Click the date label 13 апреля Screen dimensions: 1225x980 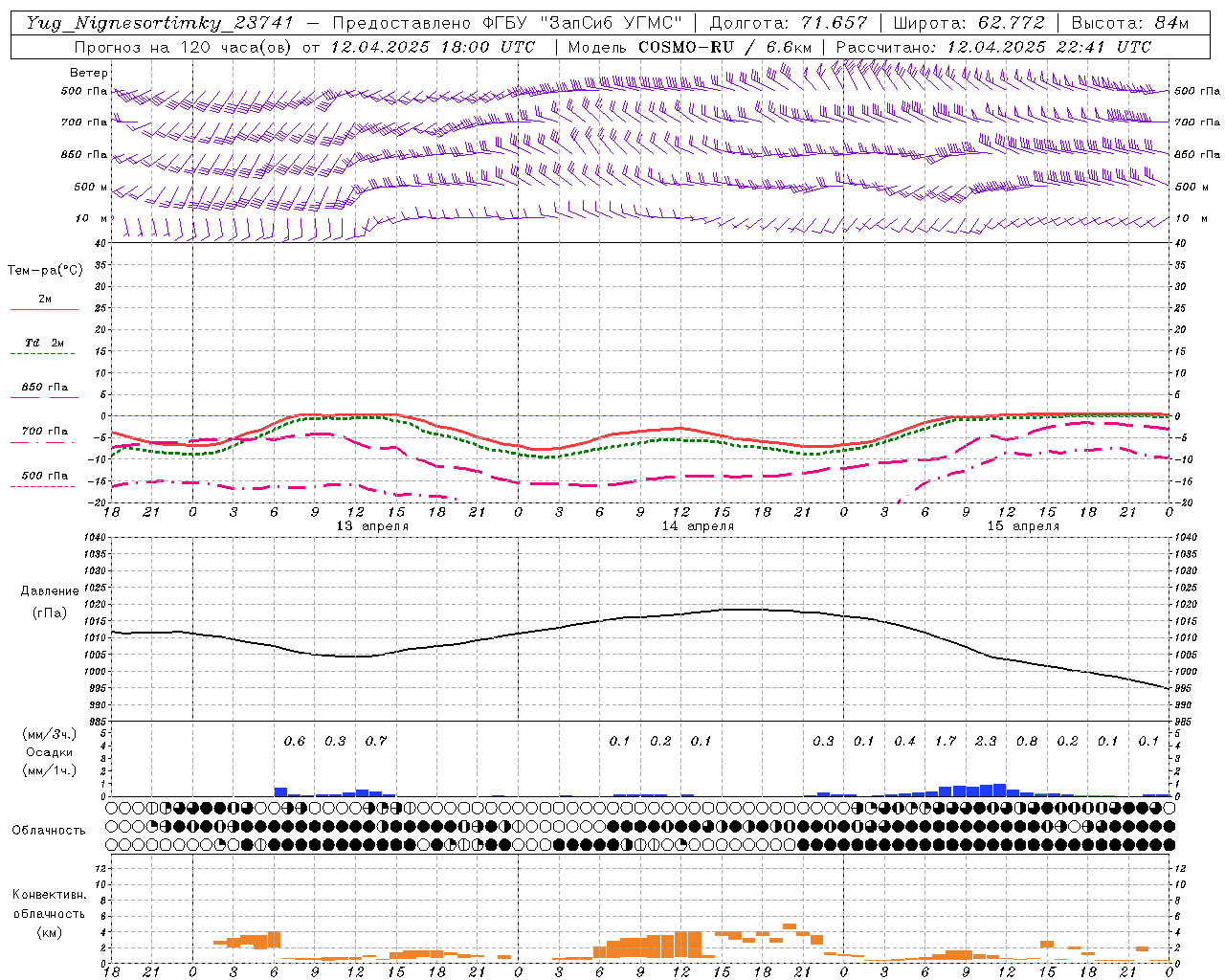pyautogui.click(x=372, y=526)
